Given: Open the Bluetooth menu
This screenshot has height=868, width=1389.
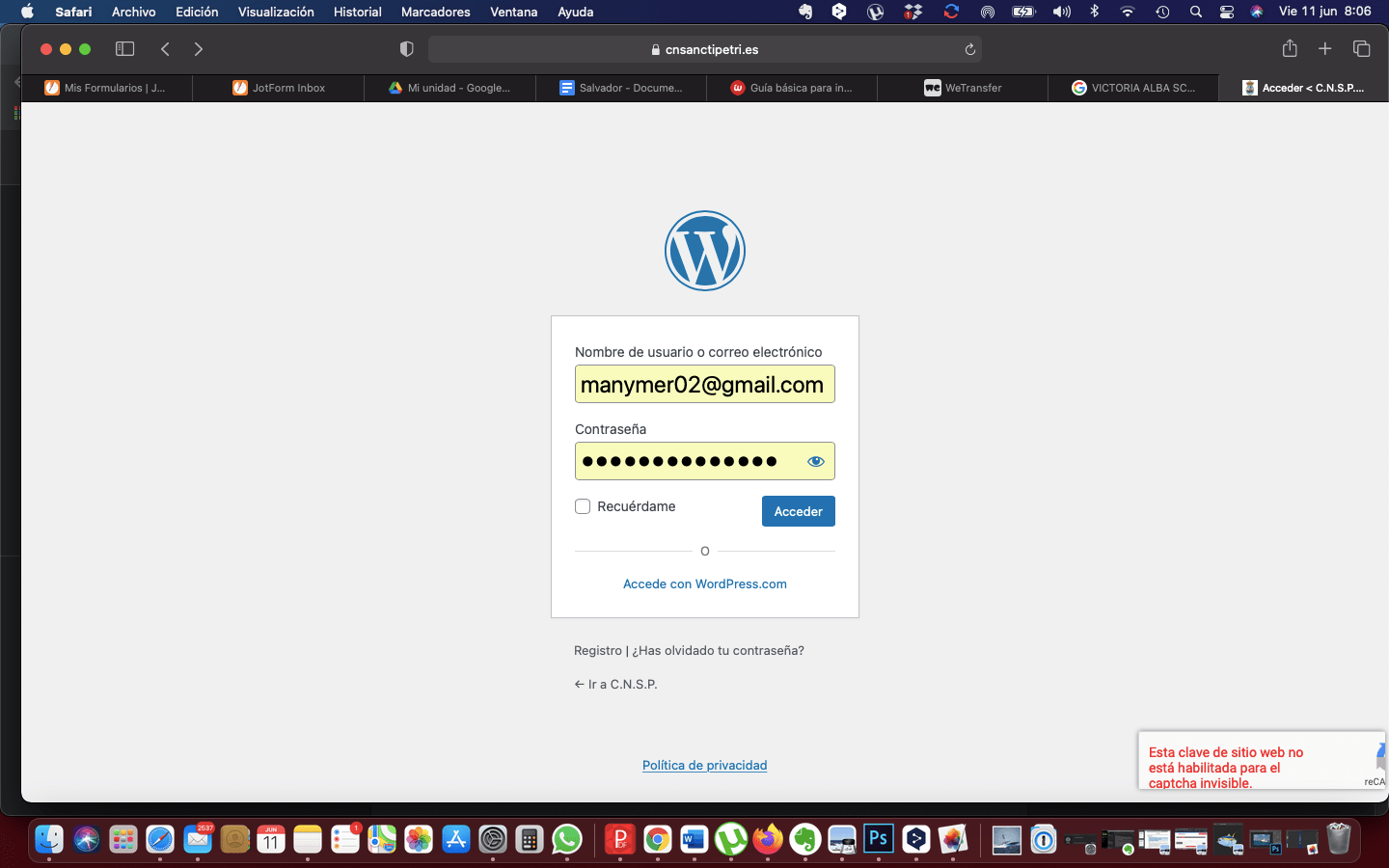Looking at the screenshot, I should tap(1095, 12).
